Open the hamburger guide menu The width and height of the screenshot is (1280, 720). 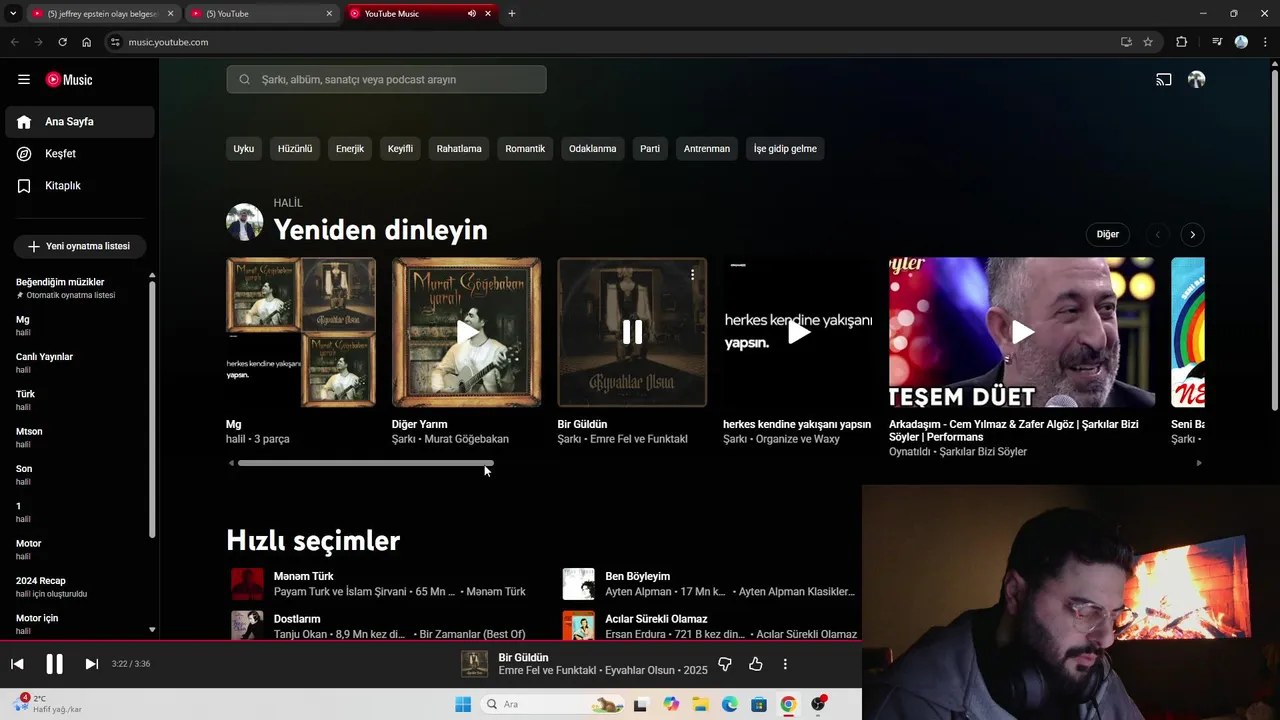(x=24, y=79)
